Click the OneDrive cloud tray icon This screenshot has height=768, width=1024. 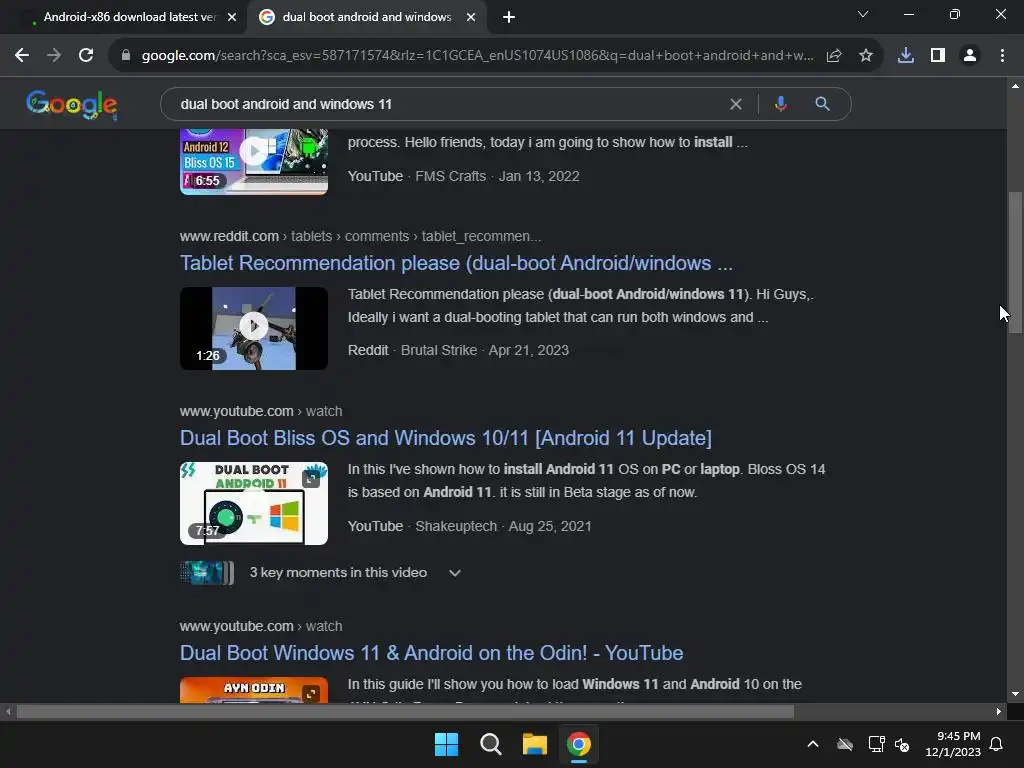[x=844, y=744]
